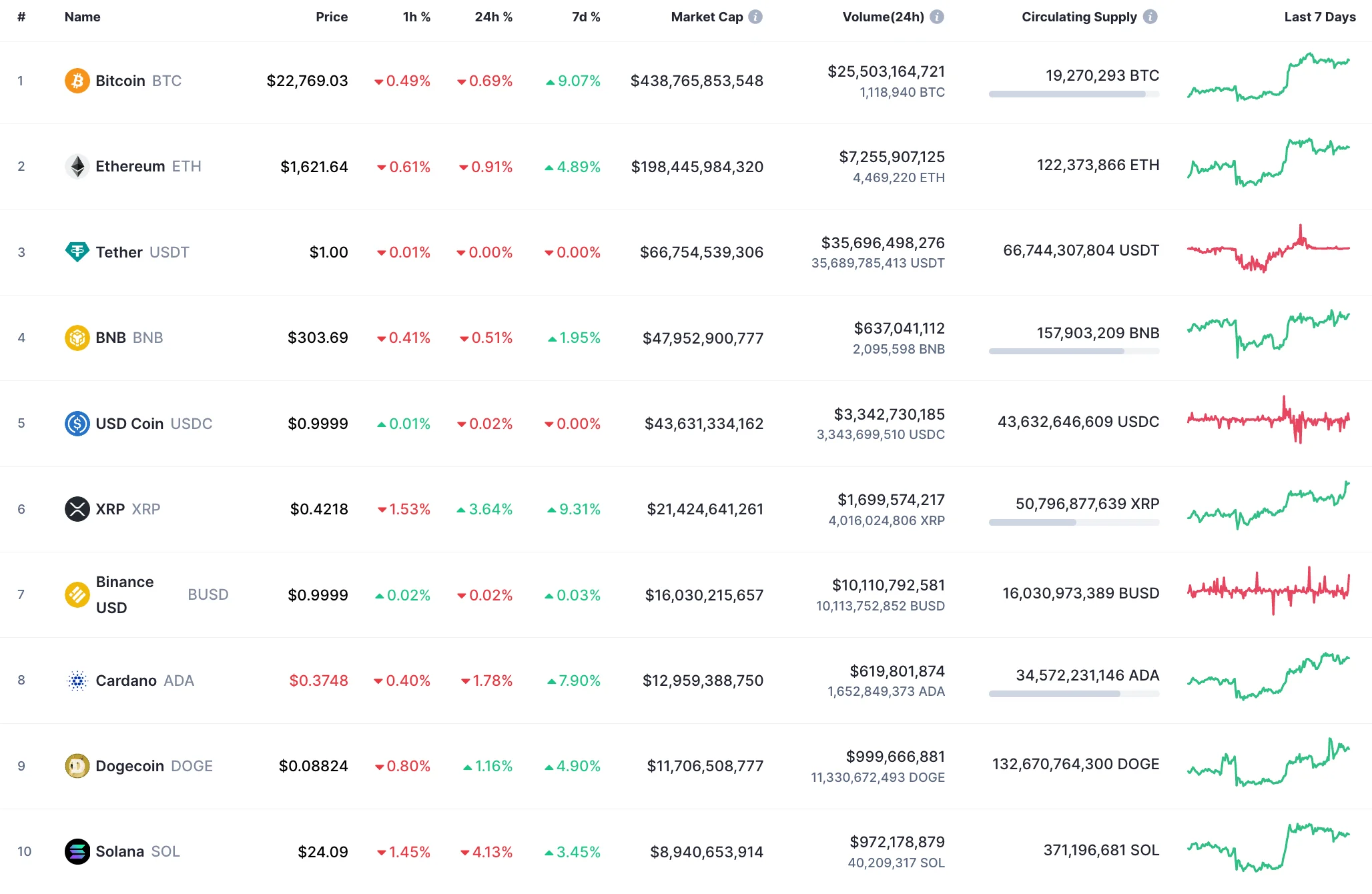The height and width of the screenshot is (894, 1372).
Task: Sort the table by Price column
Action: click(x=332, y=17)
